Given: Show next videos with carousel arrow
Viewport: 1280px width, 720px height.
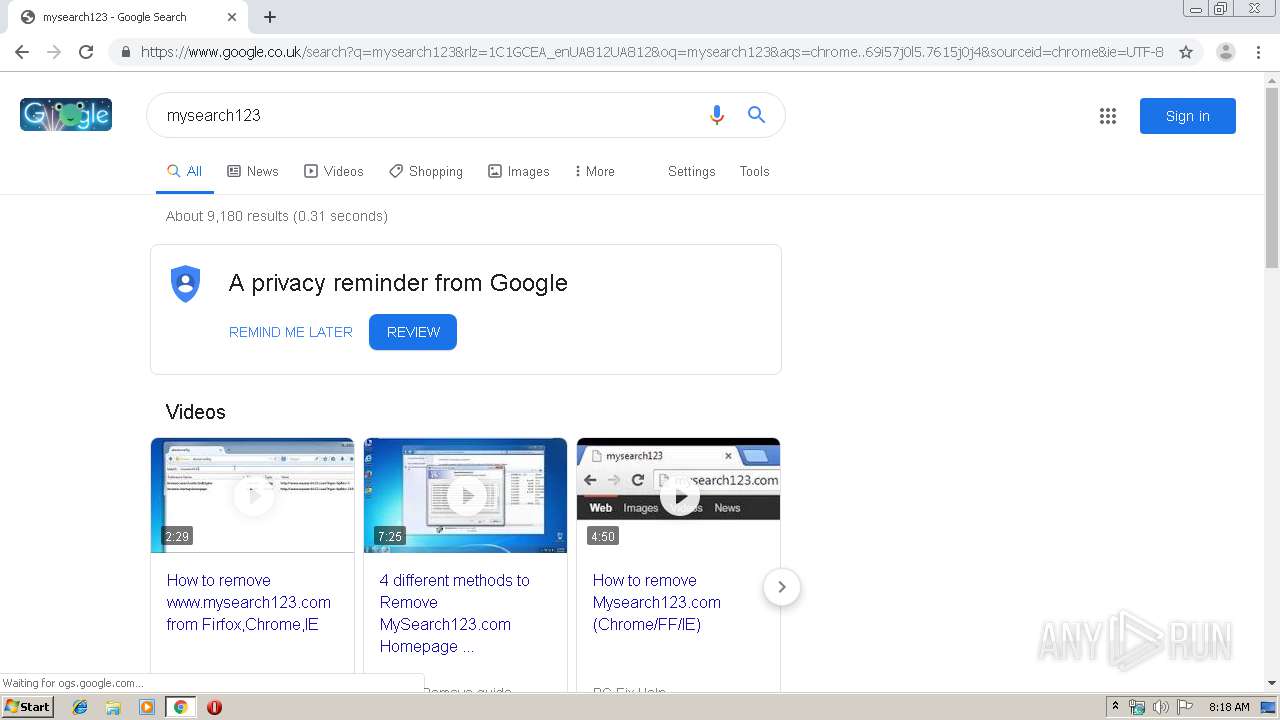Looking at the screenshot, I should [782, 587].
